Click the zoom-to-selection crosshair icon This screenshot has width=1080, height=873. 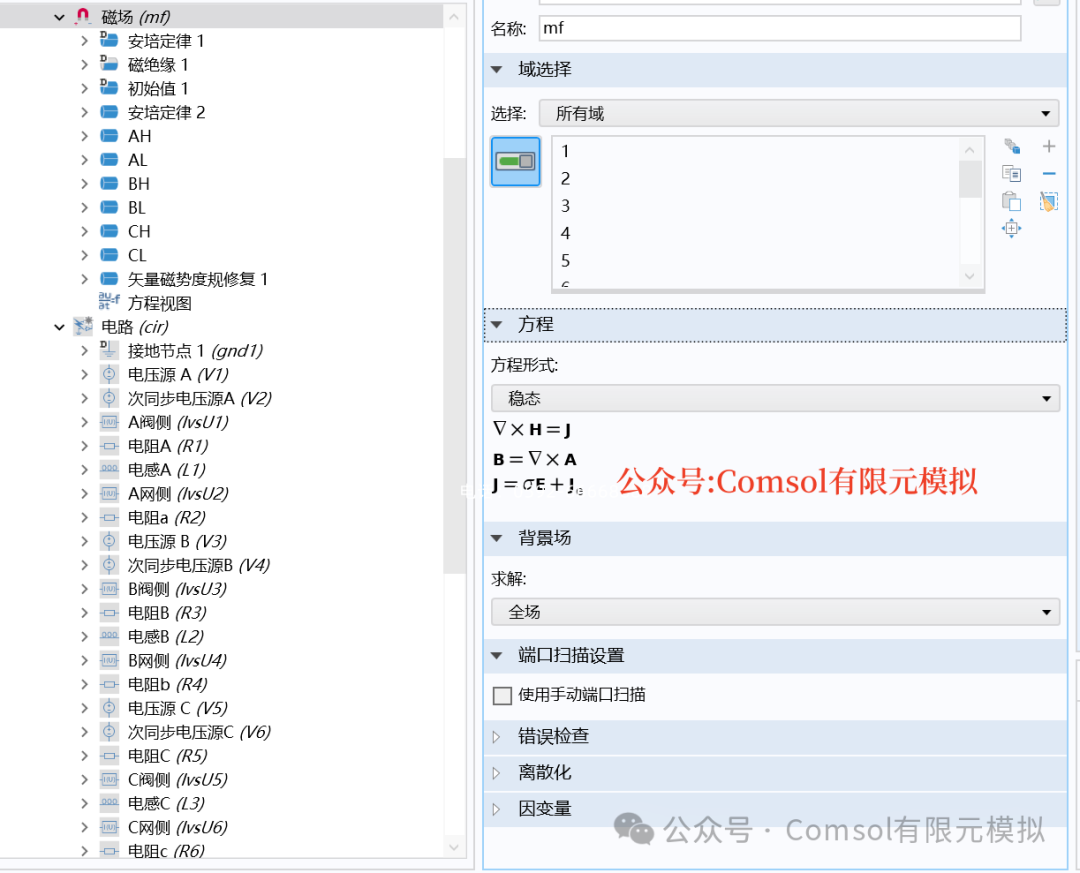pyautogui.click(x=1011, y=228)
